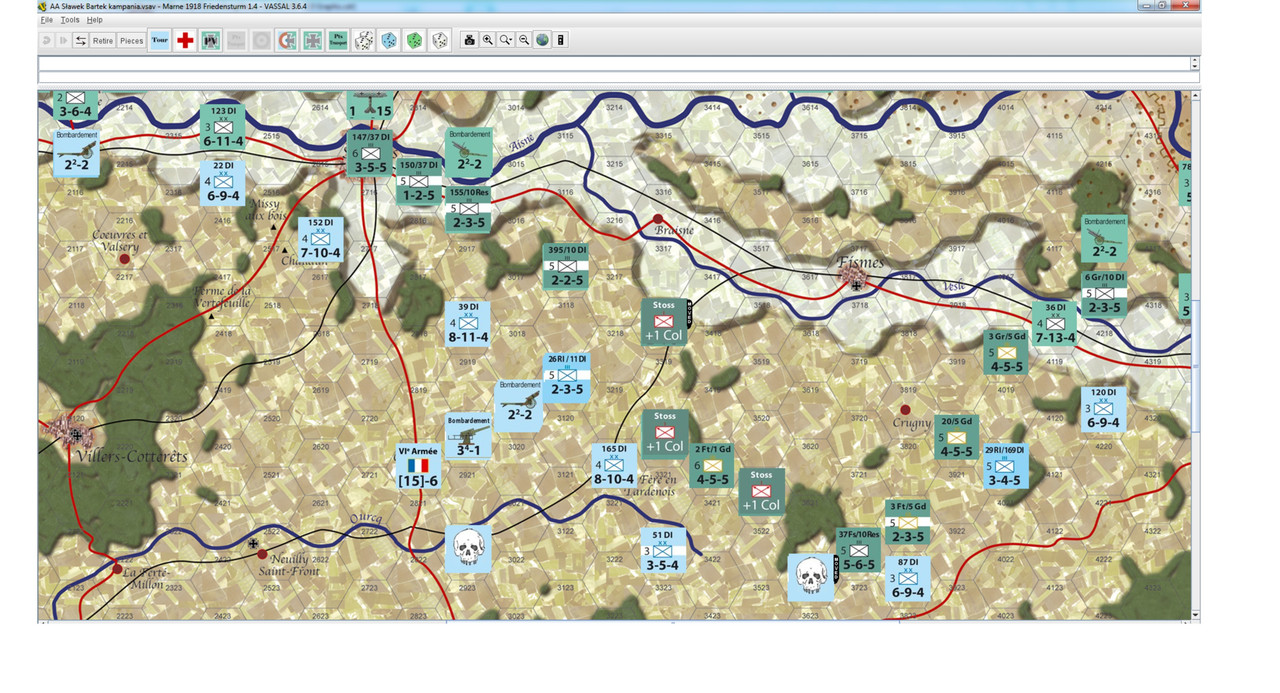1280x693 pixels.
Task: Click the greyed round marker icon
Action: click(261, 40)
